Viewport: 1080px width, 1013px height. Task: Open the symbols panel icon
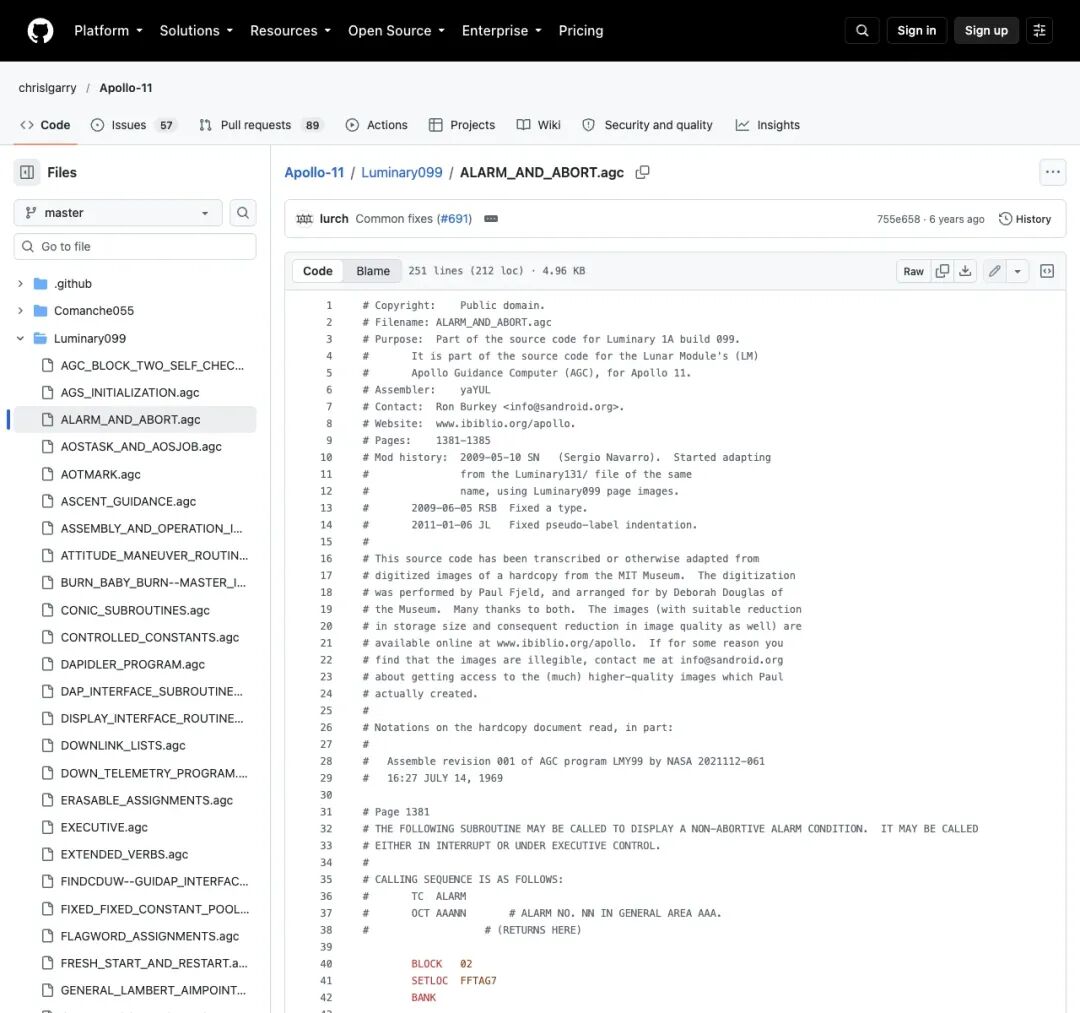pyautogui.click(x=1047, y=271)
